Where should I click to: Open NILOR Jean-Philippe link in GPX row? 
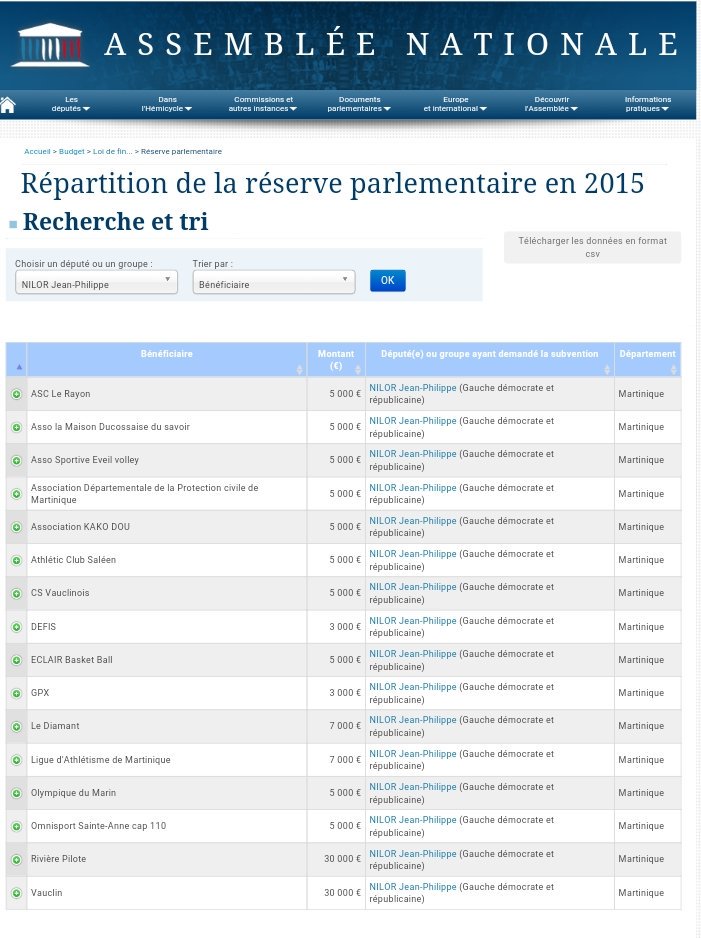click(x=413, y=687)
